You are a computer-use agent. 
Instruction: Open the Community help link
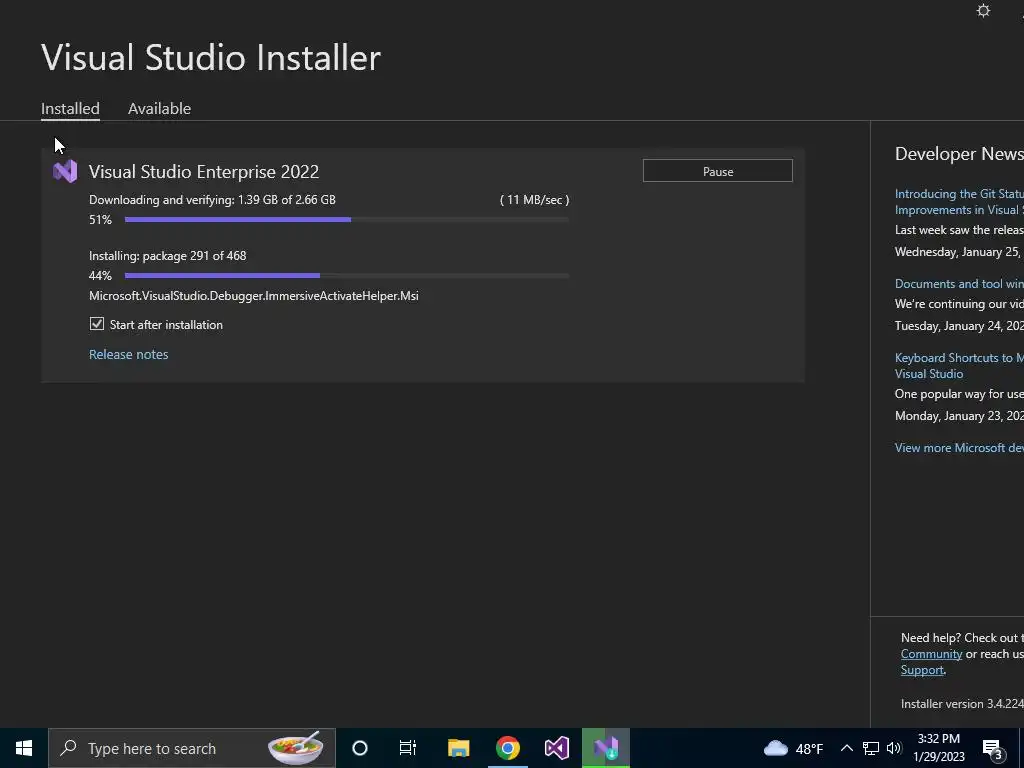pos(931,654)
